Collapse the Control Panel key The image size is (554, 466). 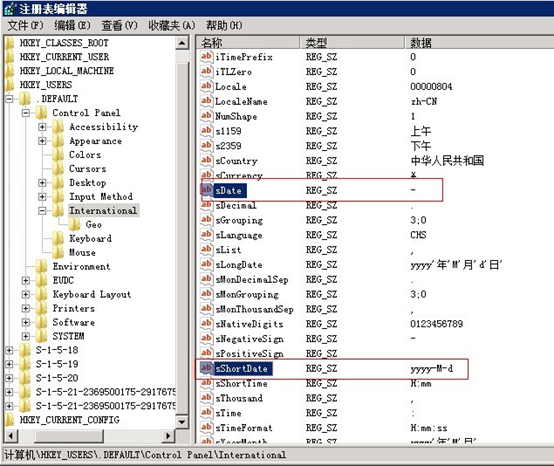tap(25, 113)
